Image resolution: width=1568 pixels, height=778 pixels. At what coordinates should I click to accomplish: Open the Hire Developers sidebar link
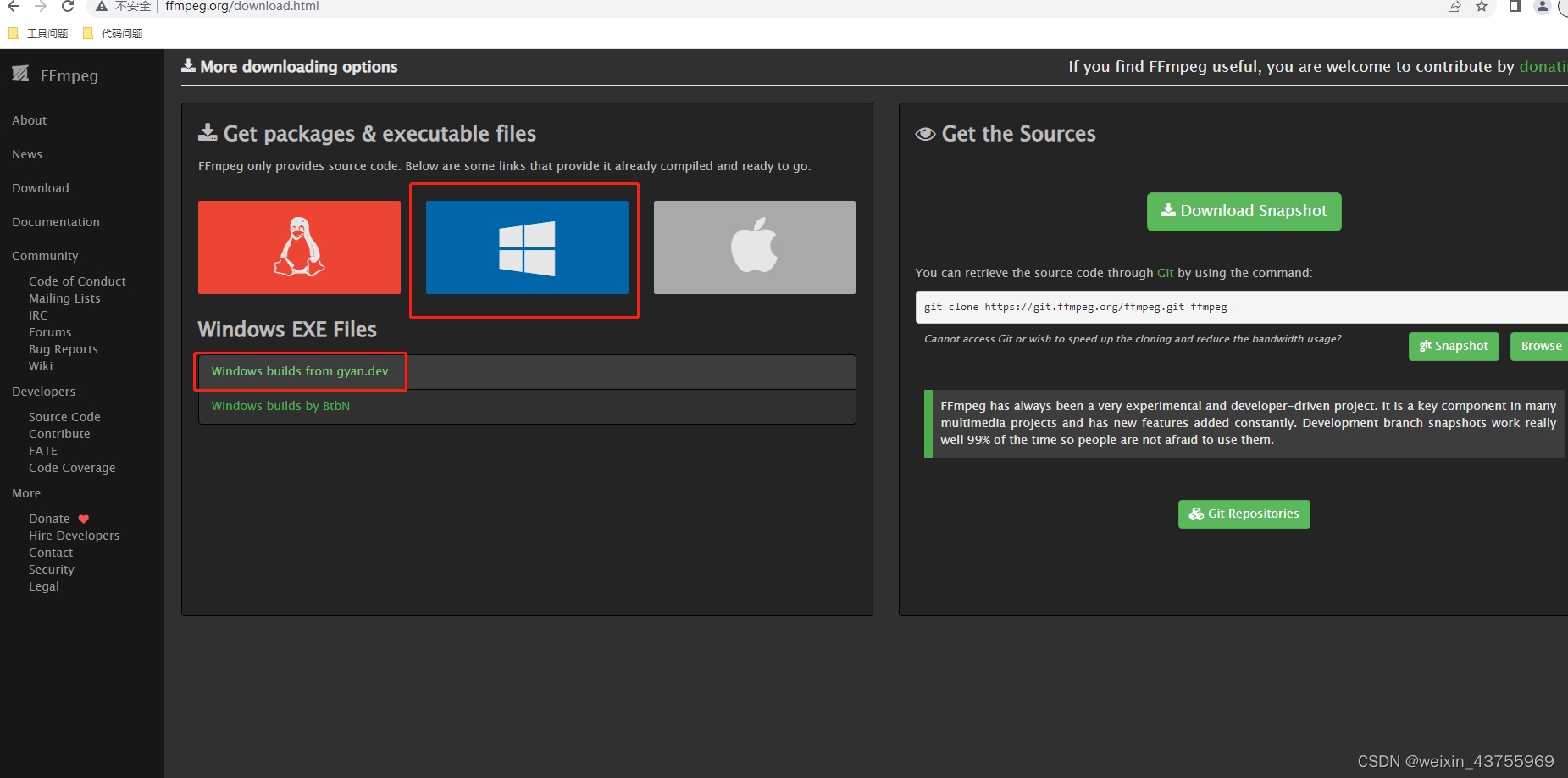pos(74,536)
